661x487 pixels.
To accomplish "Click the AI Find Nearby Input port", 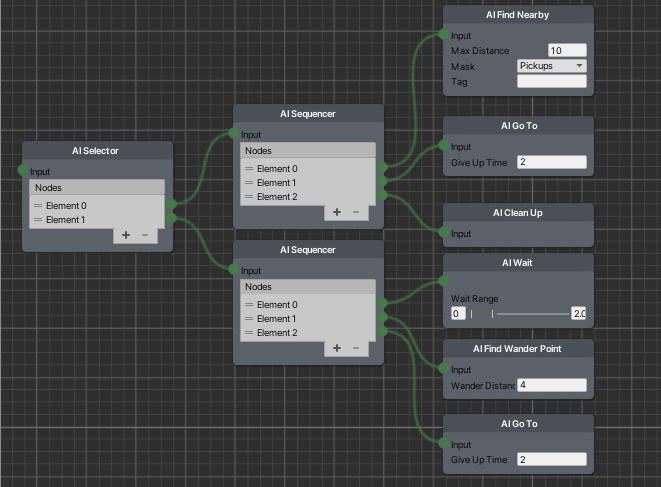I will (x=443, y=34).
